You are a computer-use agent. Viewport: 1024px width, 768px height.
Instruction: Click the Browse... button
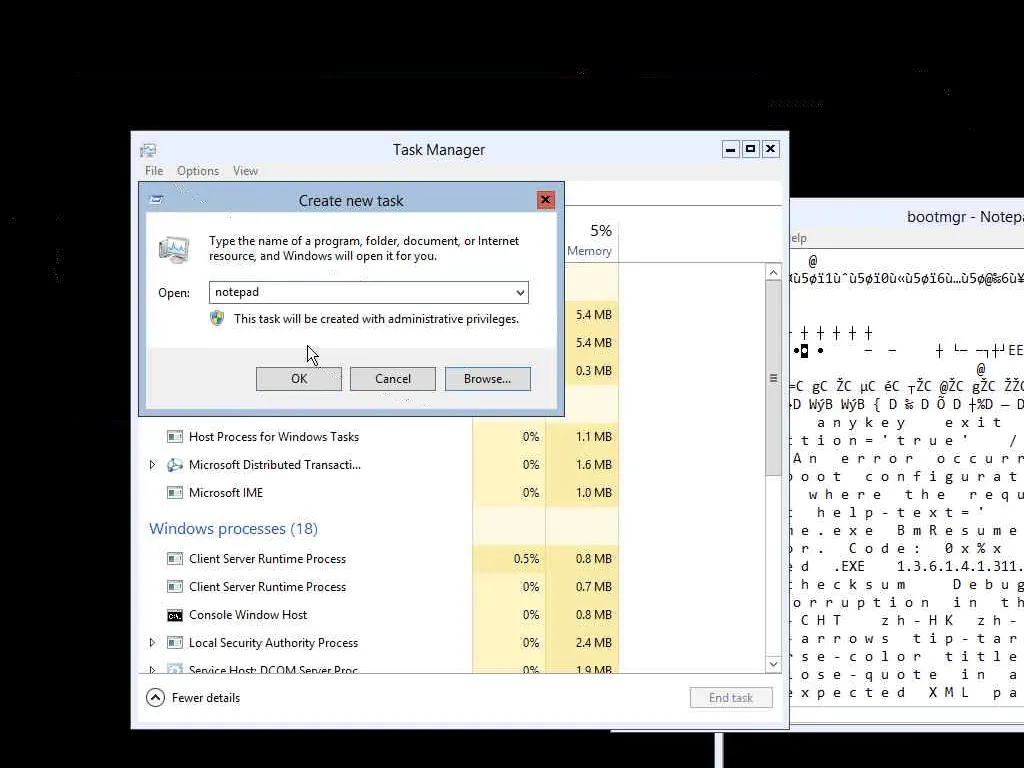488,379
